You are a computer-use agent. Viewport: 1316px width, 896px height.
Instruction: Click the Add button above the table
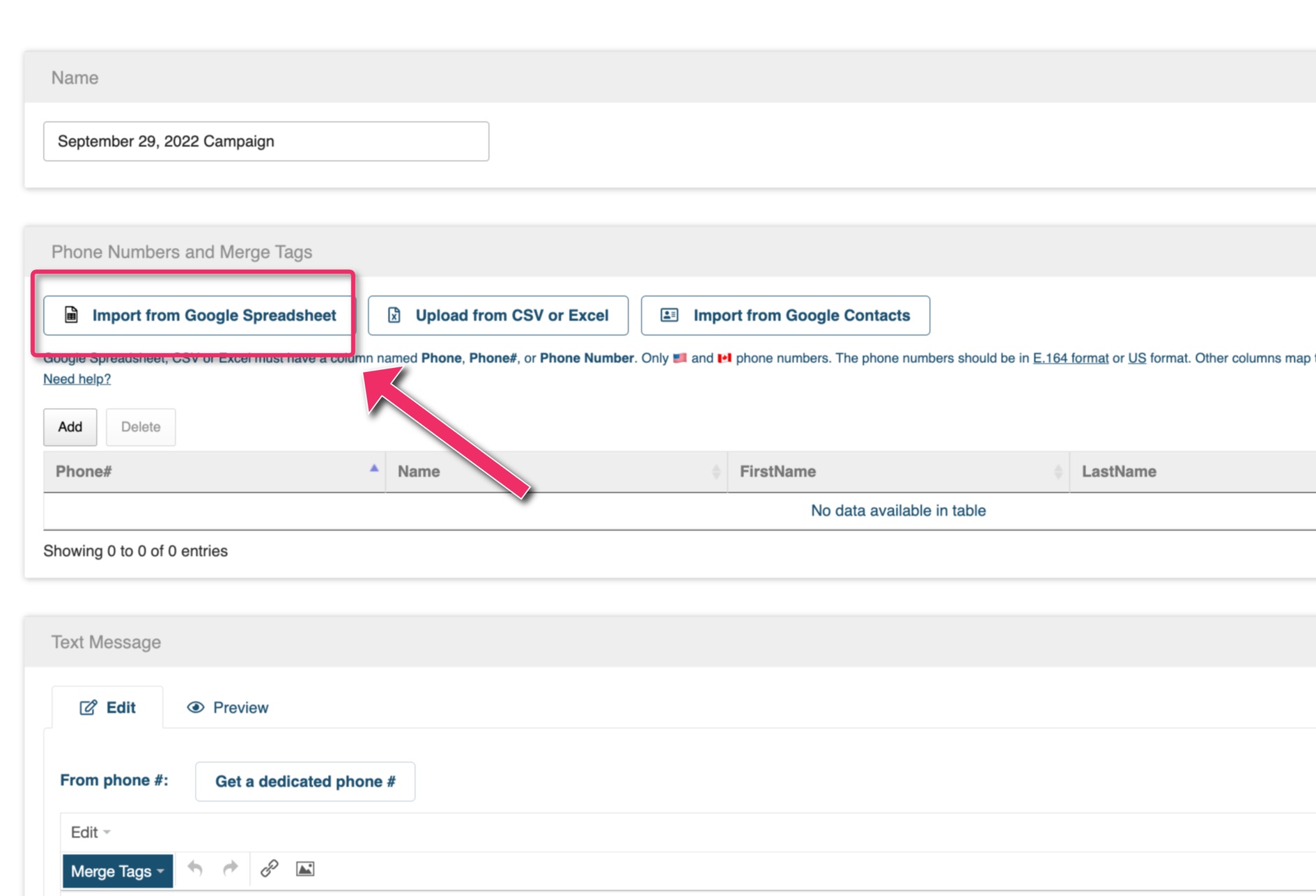tap(70, 427)
